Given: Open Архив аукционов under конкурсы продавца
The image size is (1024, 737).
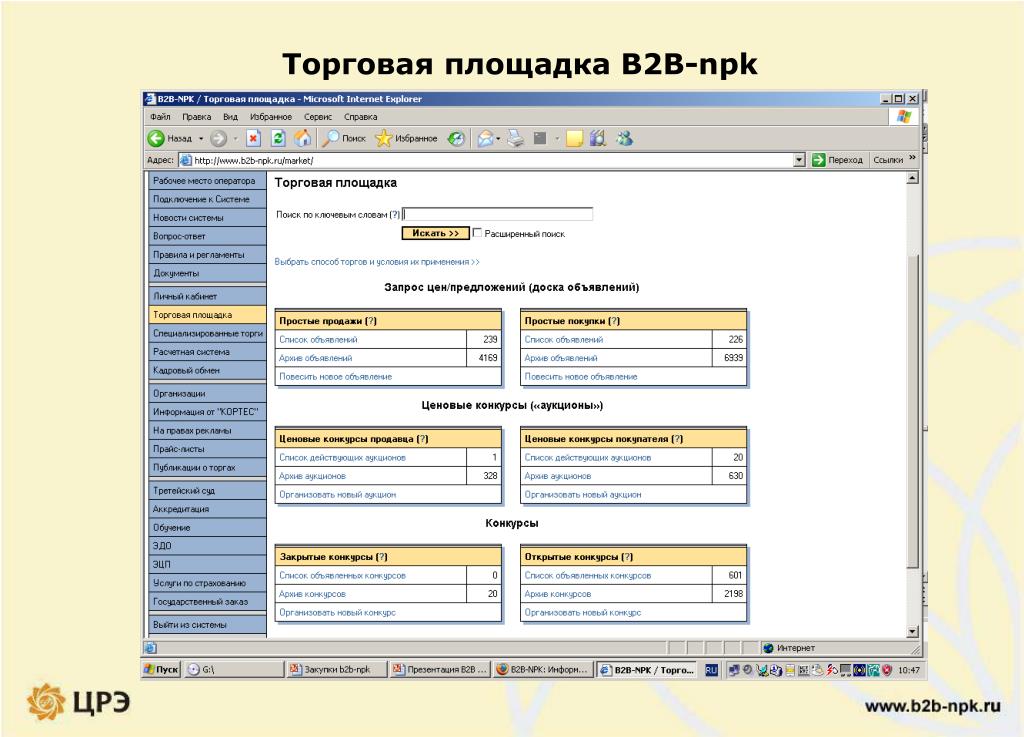Looking at the screenshot, I should pos(312,476).
